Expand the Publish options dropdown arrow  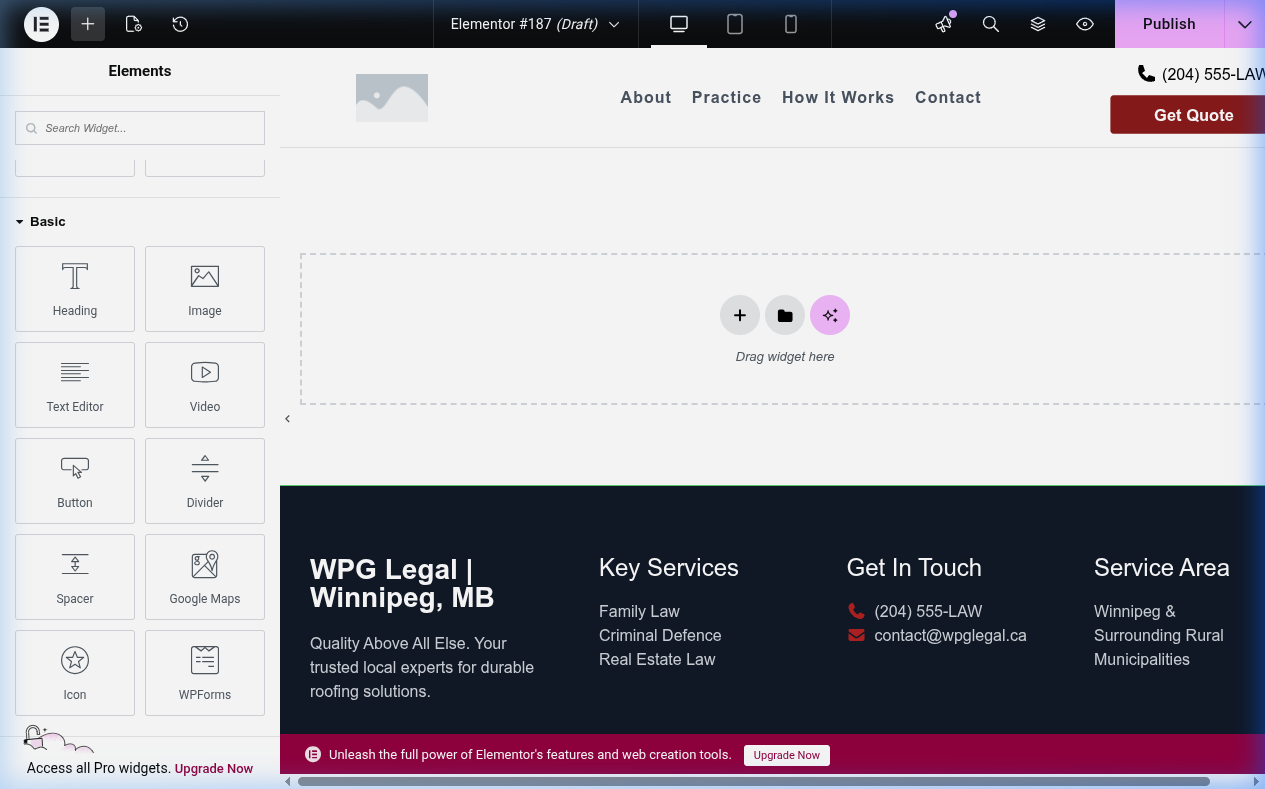1245,24
